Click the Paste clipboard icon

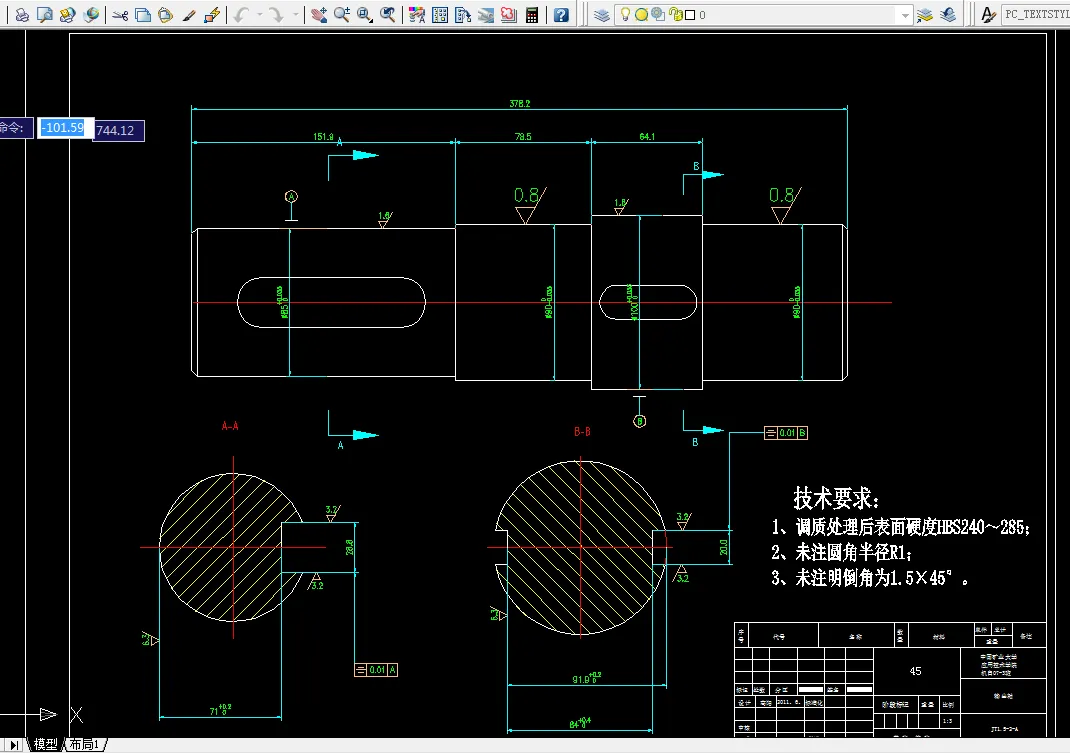165,14
